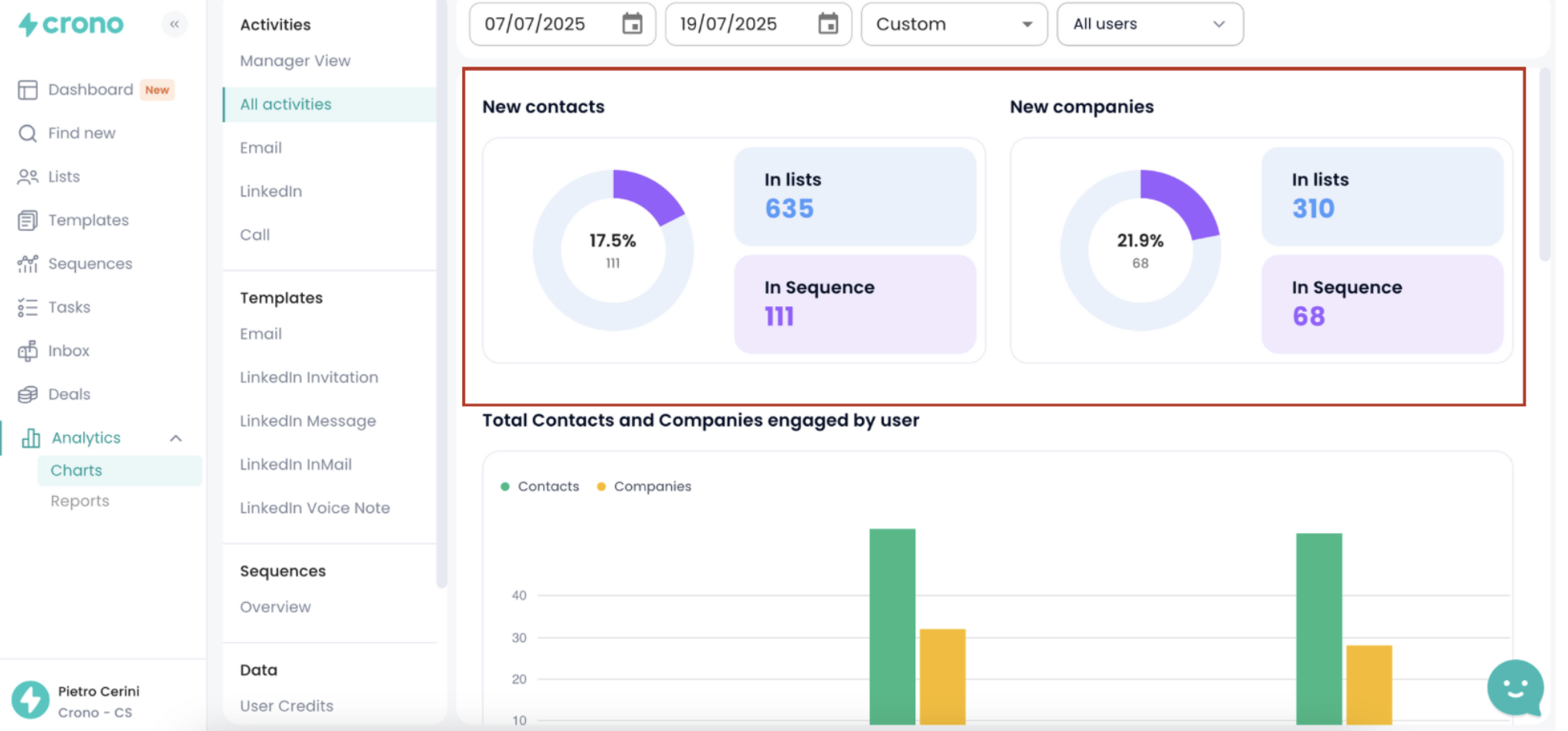Click the New contacts In Sequence 111 card
Image resolution: width=1568 pixels, height=731 pixels.
pyautogui.click(x=855, y=304)
